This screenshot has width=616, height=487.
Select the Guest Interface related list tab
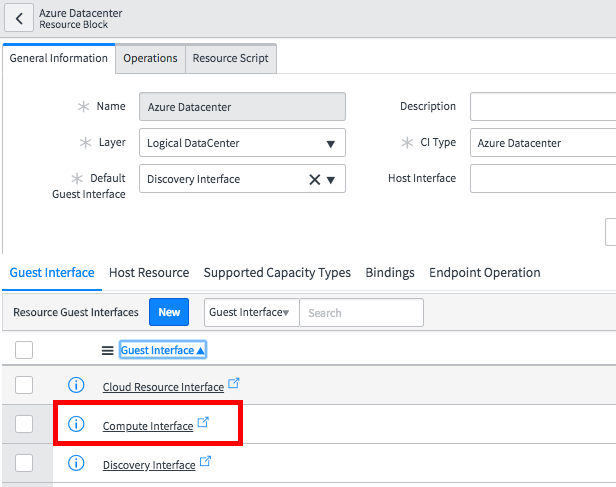tap(52, 273)
